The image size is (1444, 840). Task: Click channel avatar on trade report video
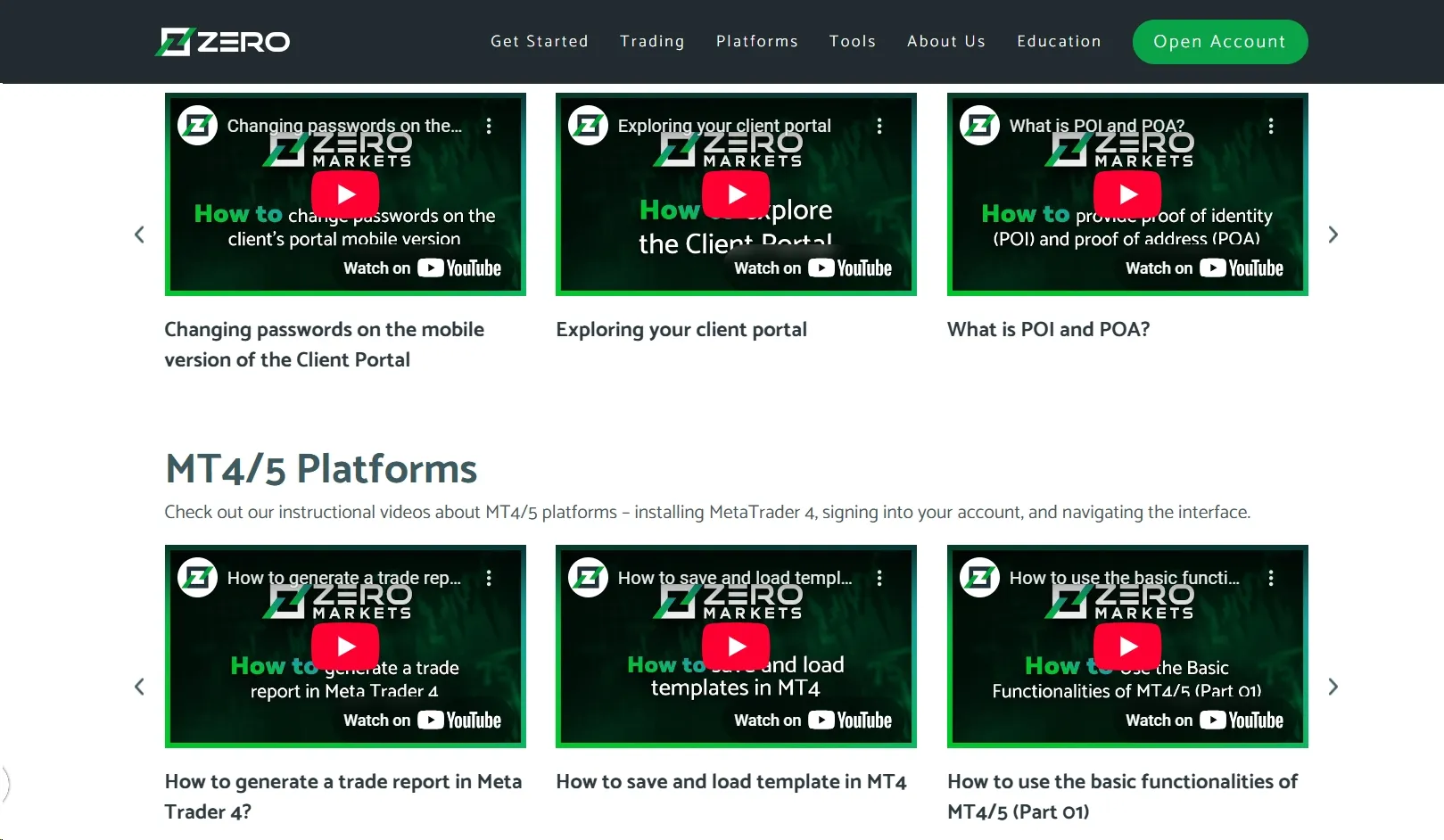click(x=198, y=578)
